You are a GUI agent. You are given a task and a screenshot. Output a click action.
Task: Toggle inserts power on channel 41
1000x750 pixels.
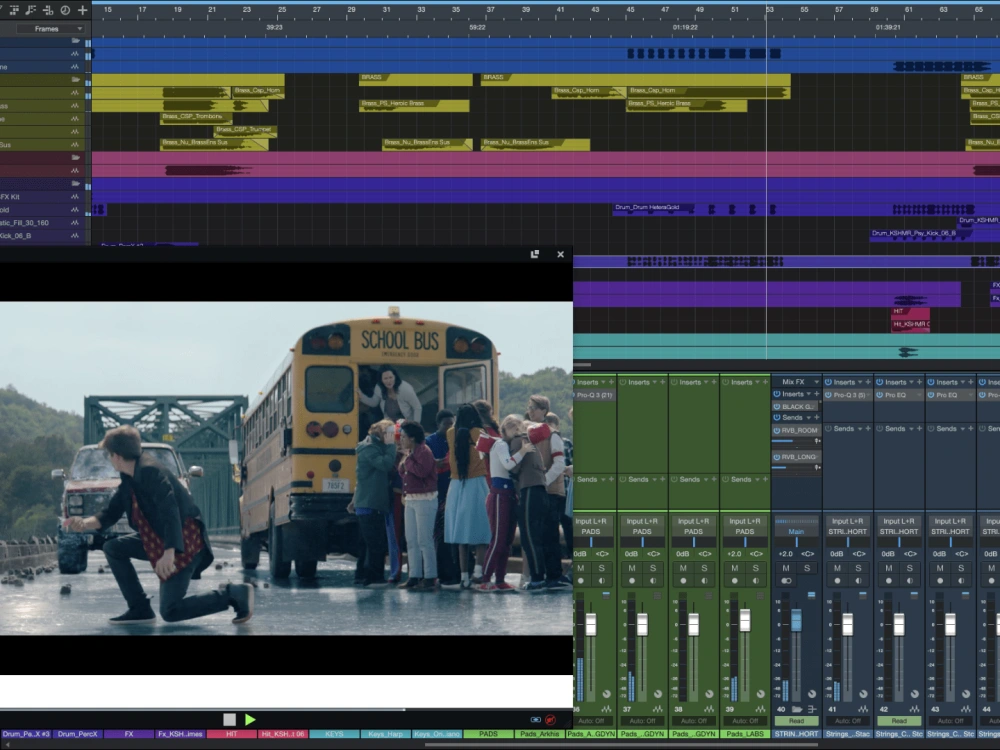(x=828, y=382)
